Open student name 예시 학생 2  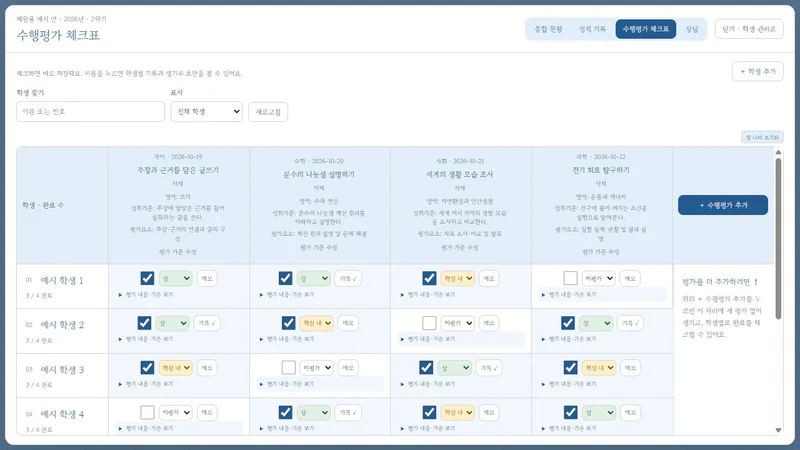62,324
